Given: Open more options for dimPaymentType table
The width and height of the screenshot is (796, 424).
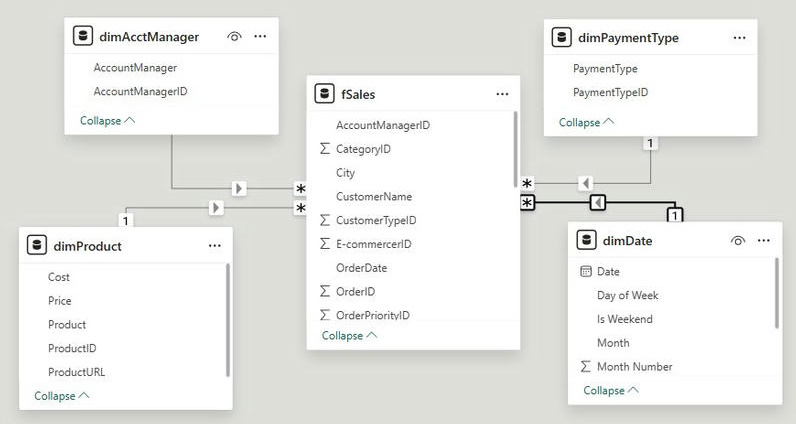Looking at the screenshot, I should [739, 38].
